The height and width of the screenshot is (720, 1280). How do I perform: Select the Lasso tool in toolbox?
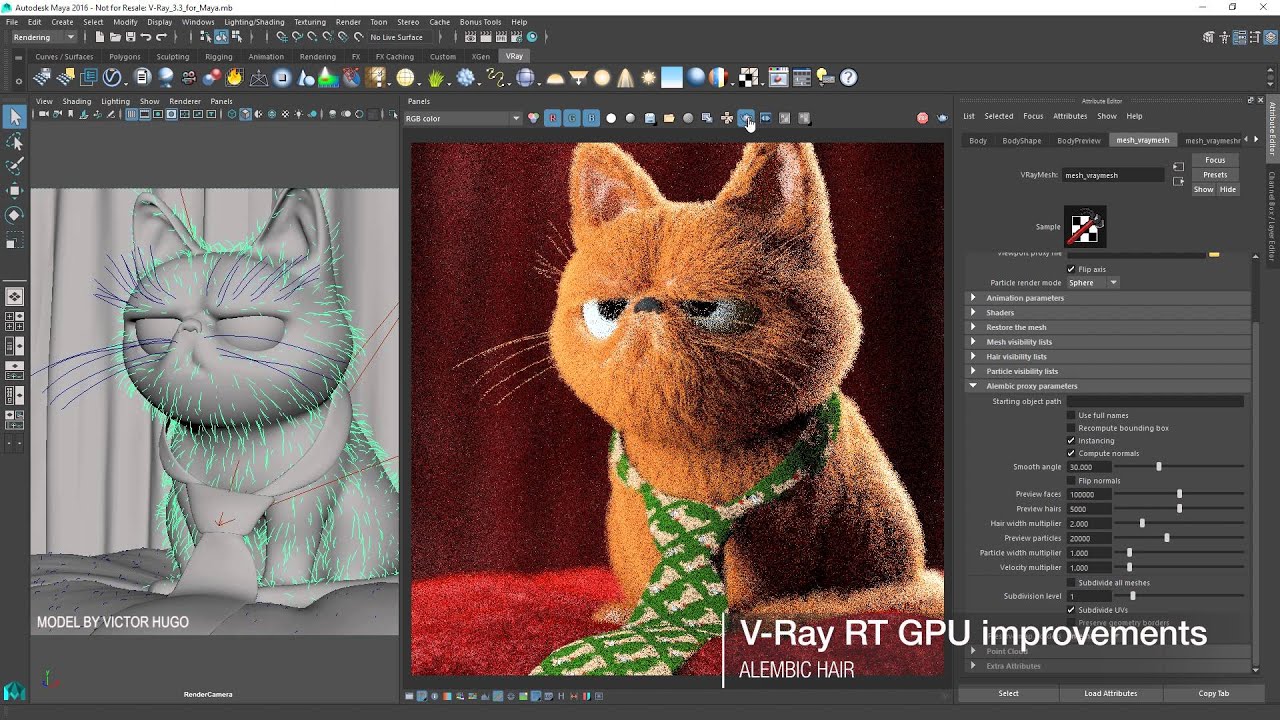pyautogui.click(x=14, y=142)
